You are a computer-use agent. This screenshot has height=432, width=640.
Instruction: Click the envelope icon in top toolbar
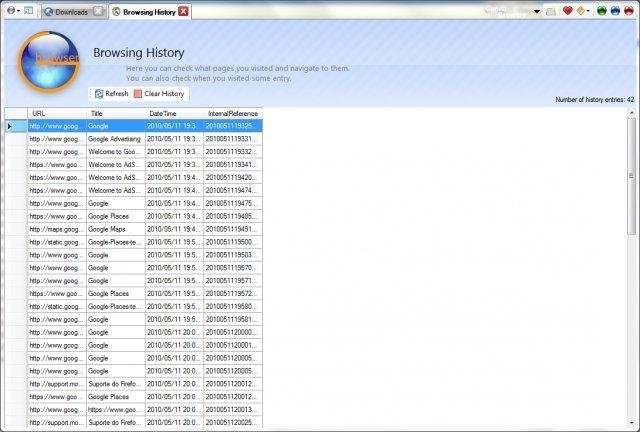pyautogui.click(x=551, y=11)
